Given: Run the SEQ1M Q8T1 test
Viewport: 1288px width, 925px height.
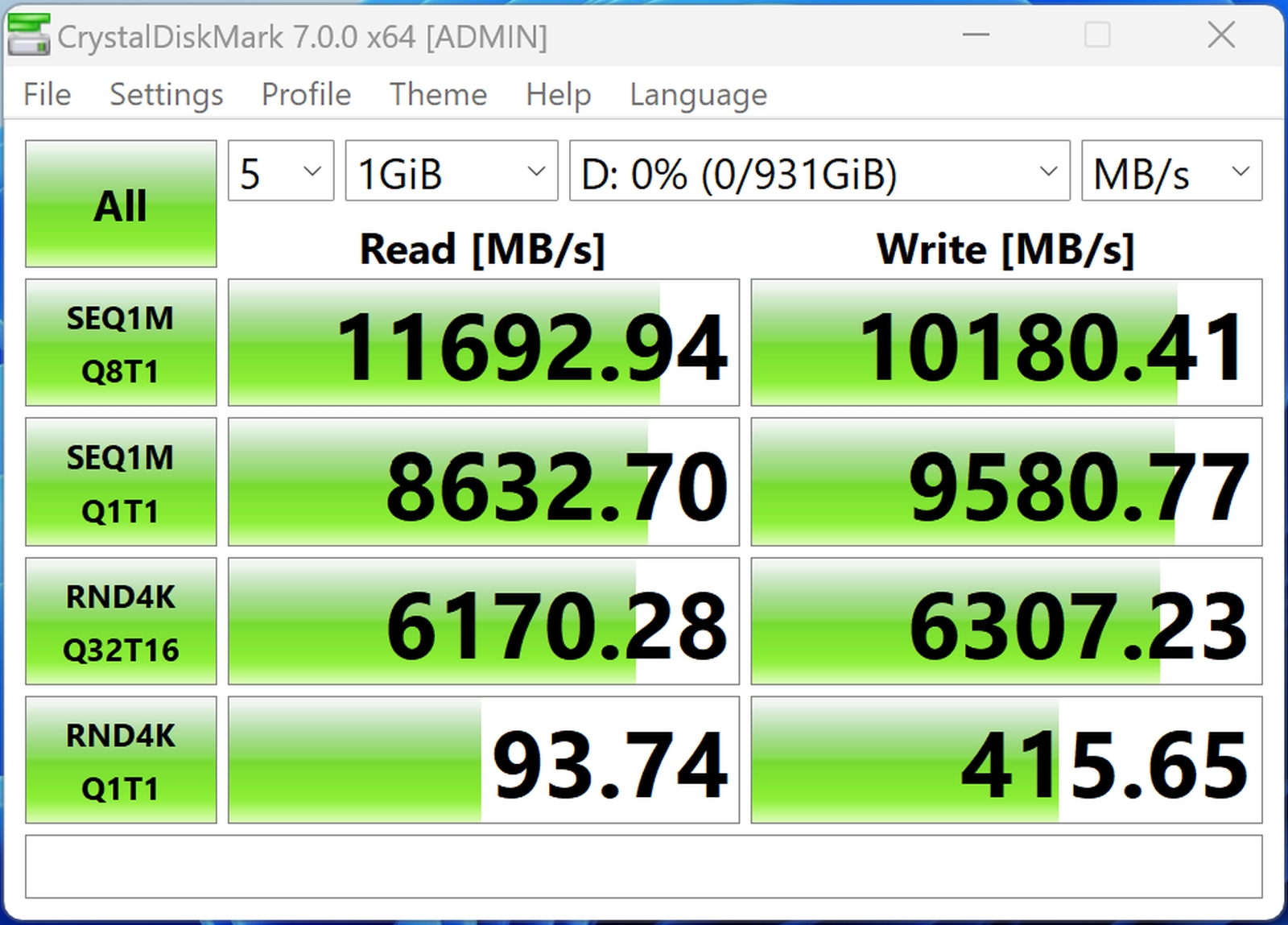Looking at the screenshot, I should click(121, 343).
